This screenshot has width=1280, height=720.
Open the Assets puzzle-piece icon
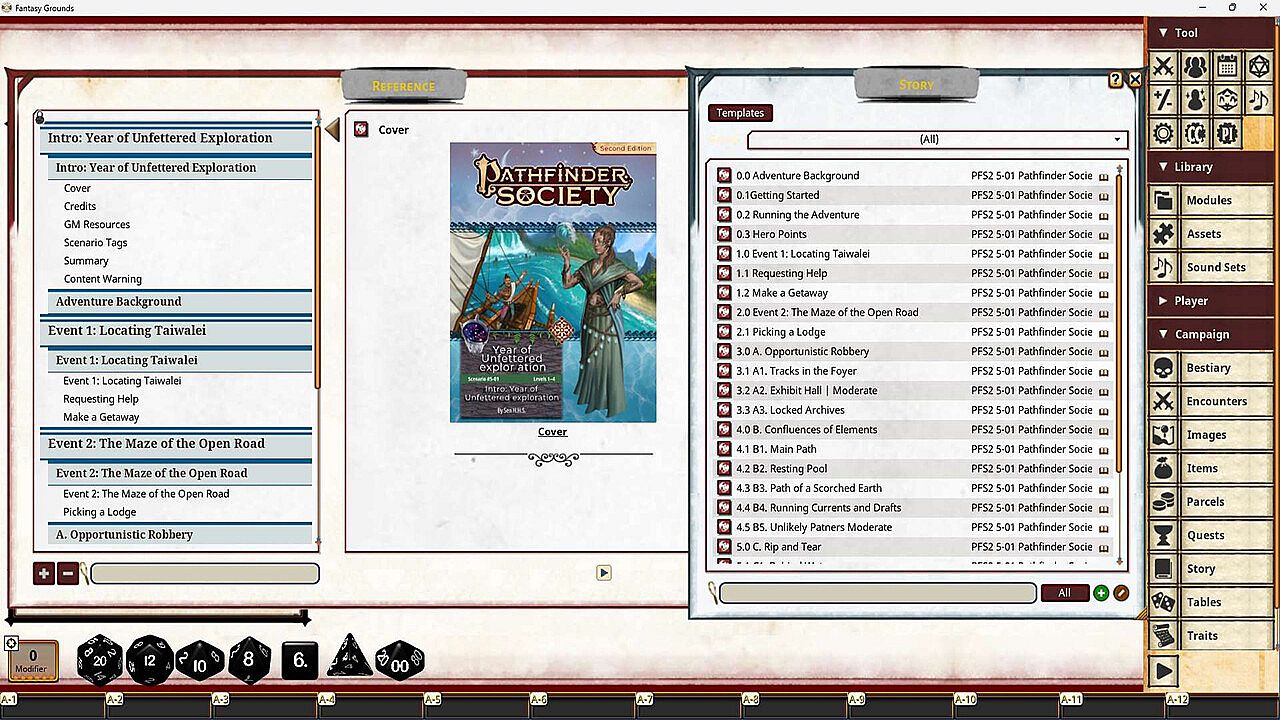click(x=1163, y=234)
